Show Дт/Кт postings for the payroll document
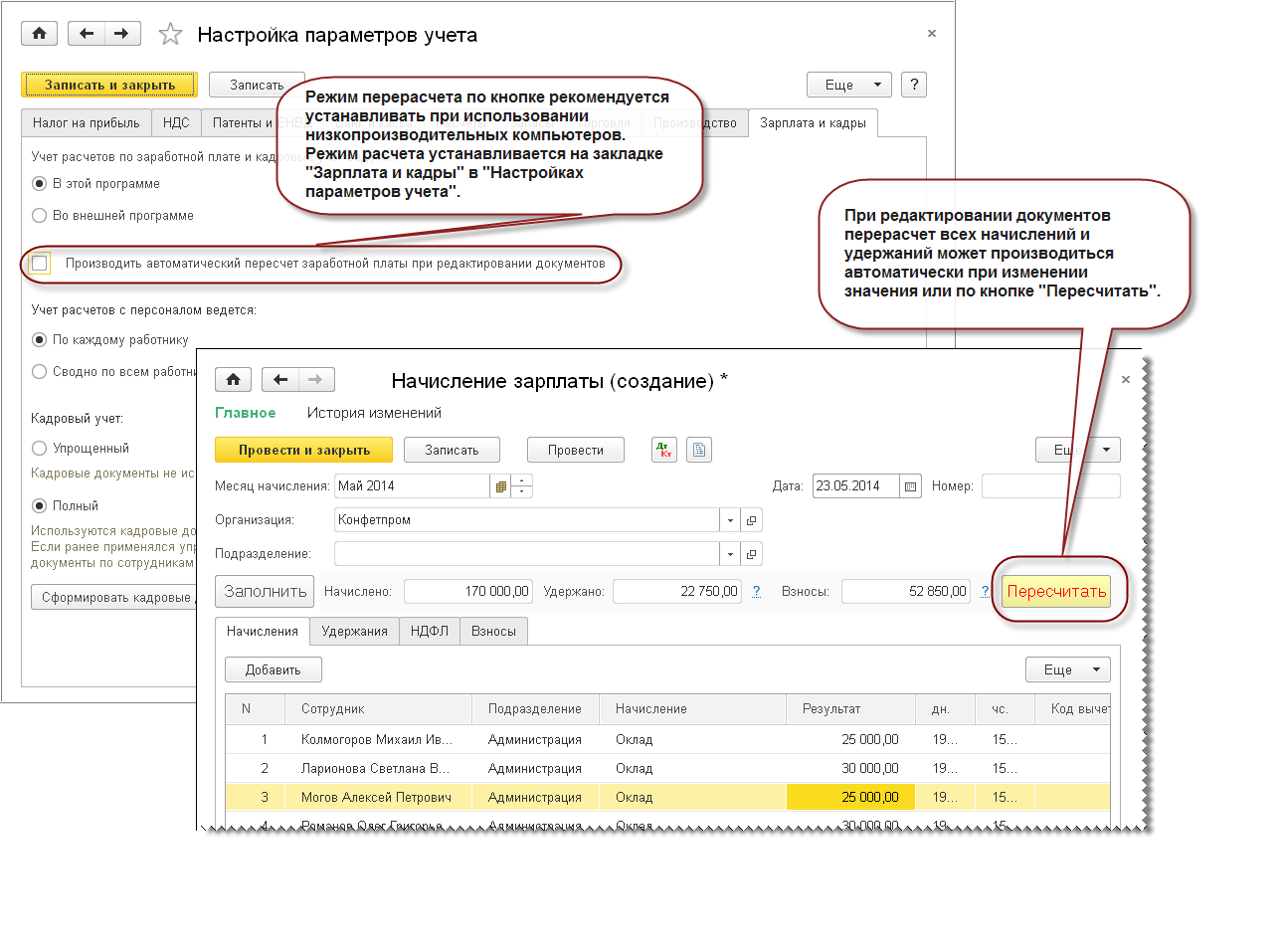Viewport: 1284px width, 952px height. point(663,450)
